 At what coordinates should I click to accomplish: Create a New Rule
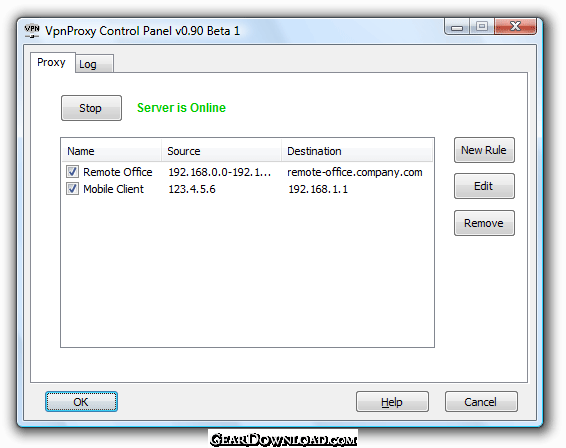tap(484, 150)
